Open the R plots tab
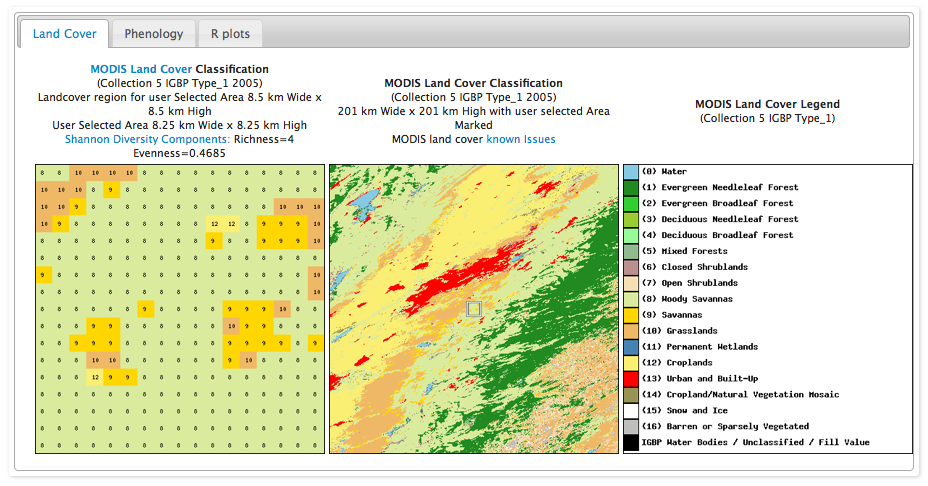This screenshot has height=486, width=928. (230, 34)
